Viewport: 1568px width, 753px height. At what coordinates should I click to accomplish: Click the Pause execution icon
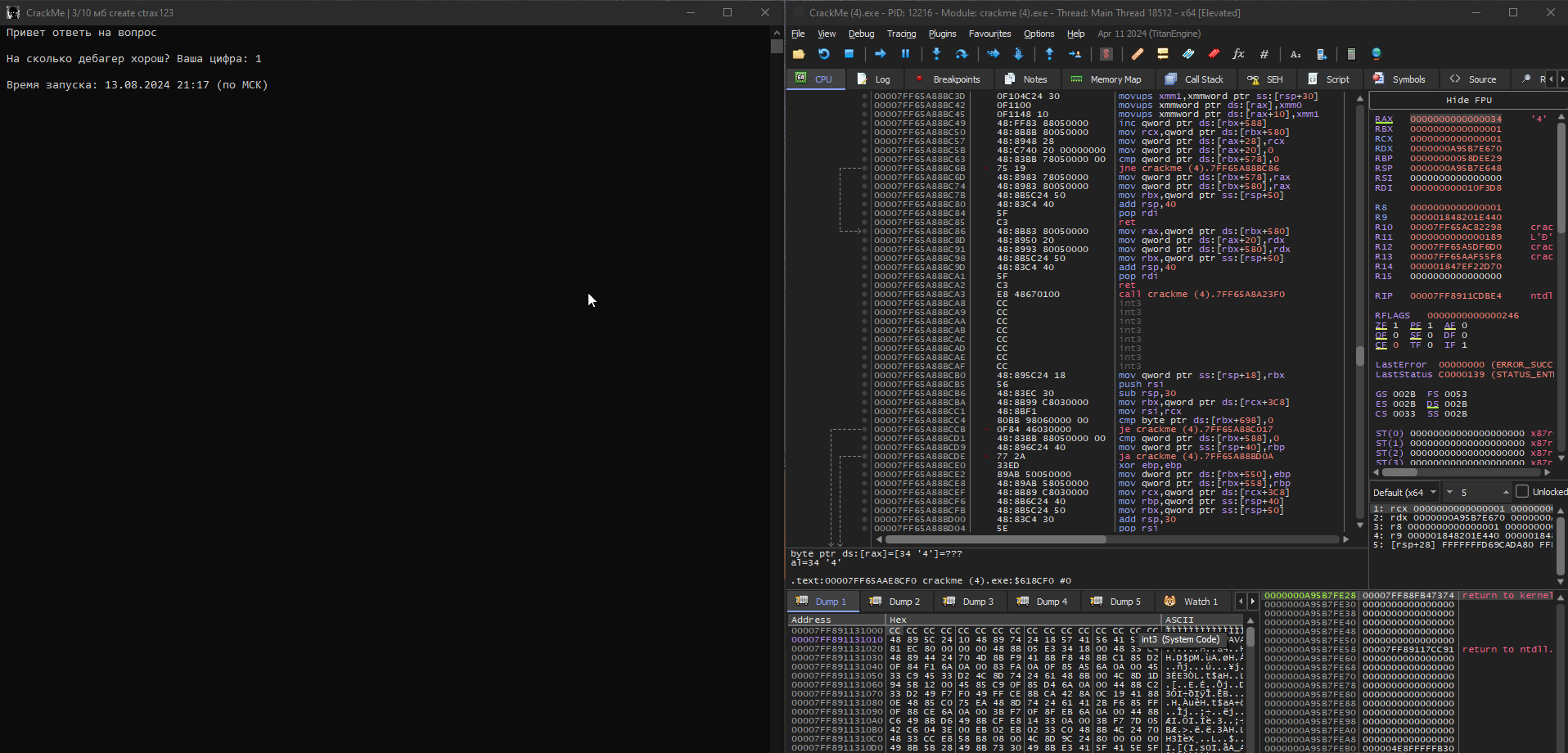tap(906, 54)
